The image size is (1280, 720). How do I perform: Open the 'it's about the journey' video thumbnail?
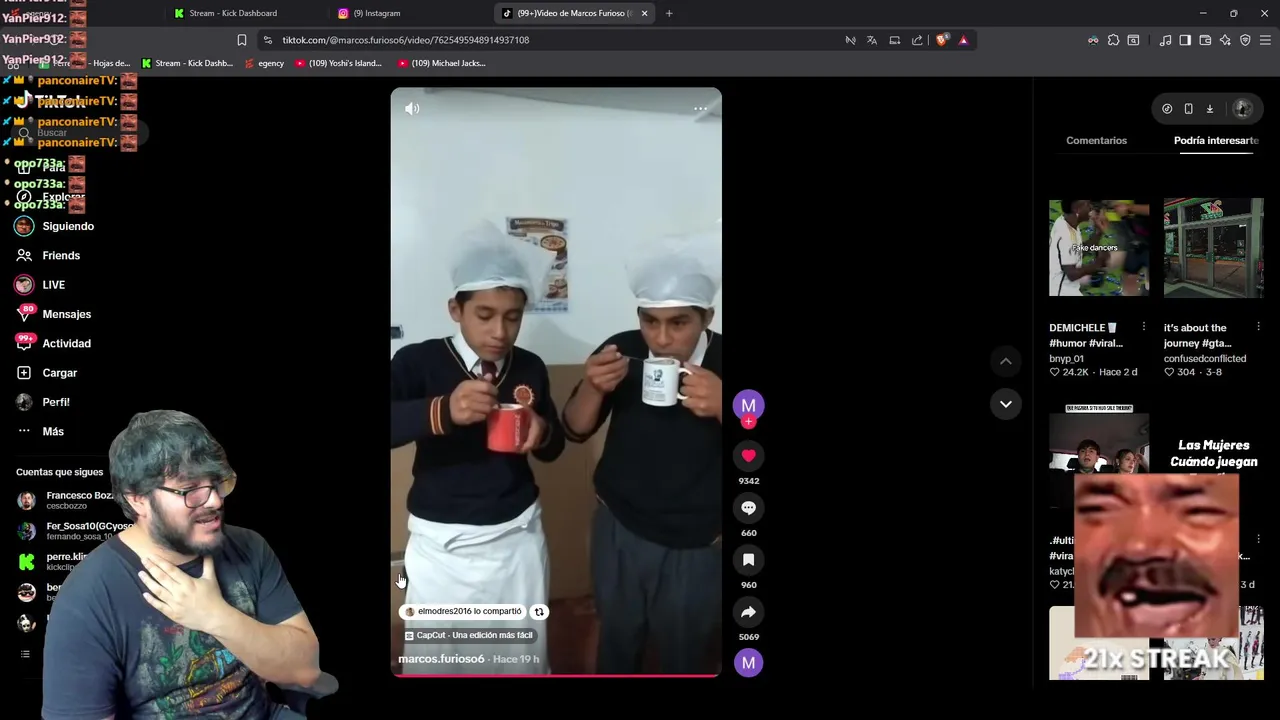pos(1213,248)
